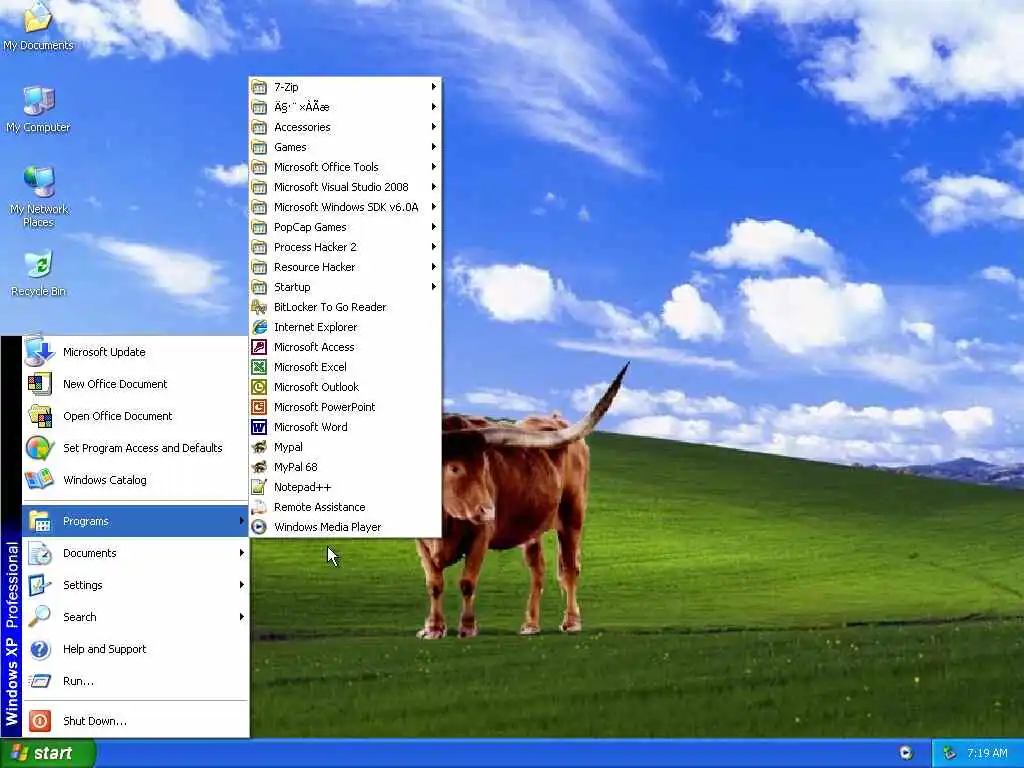Expand the Resource Hacker submenu arrow
The image size is (1024, 768).
coord(434,266)
